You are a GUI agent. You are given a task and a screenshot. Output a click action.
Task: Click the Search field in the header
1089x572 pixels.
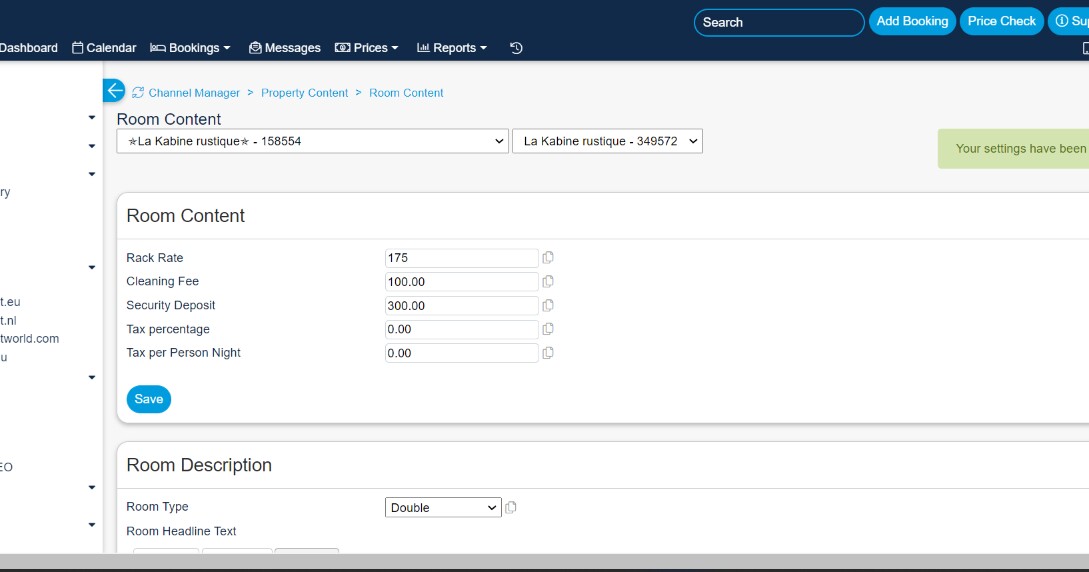pos(779,22)
